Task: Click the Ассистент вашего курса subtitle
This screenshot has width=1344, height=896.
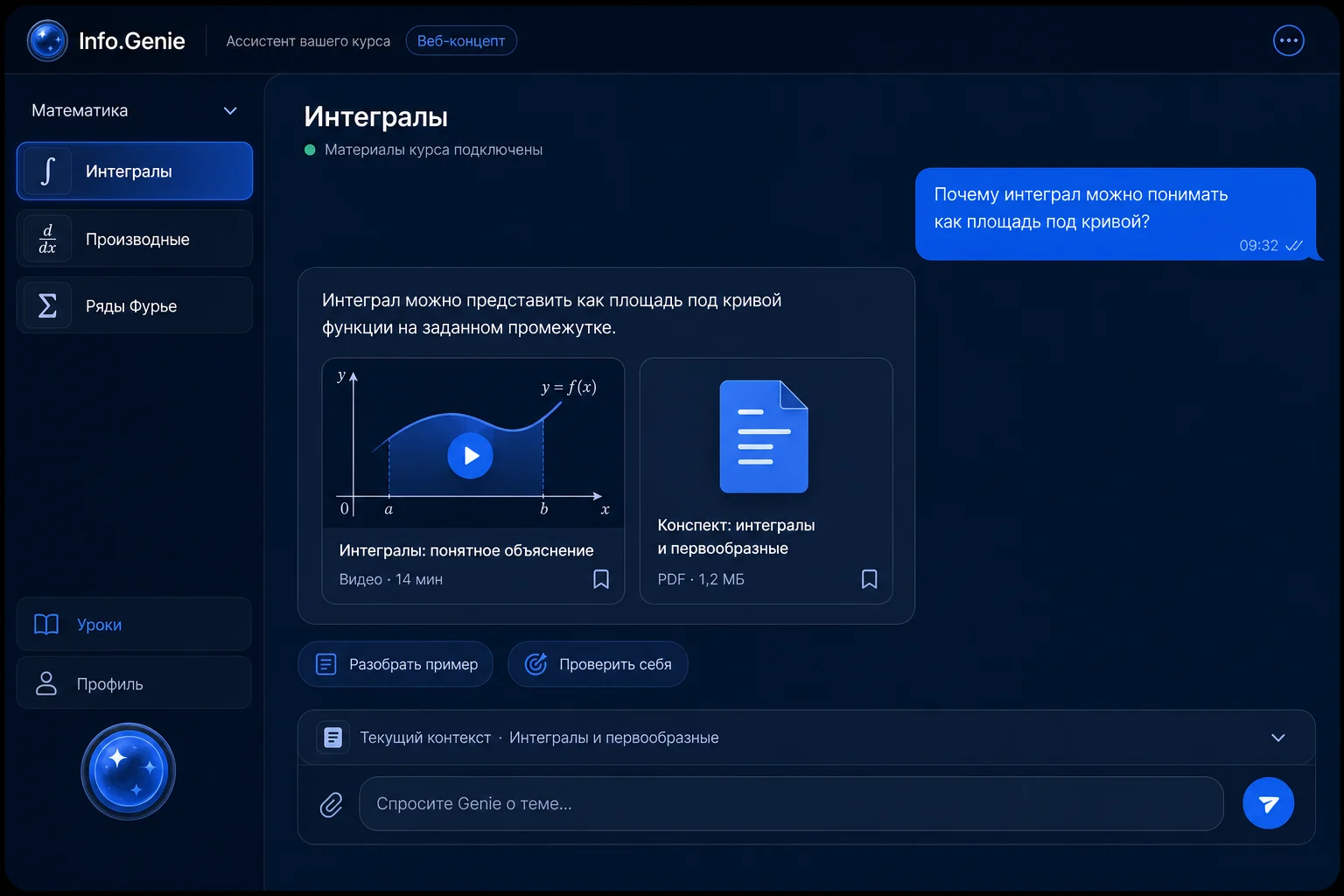Action: (x=308, y=41)
